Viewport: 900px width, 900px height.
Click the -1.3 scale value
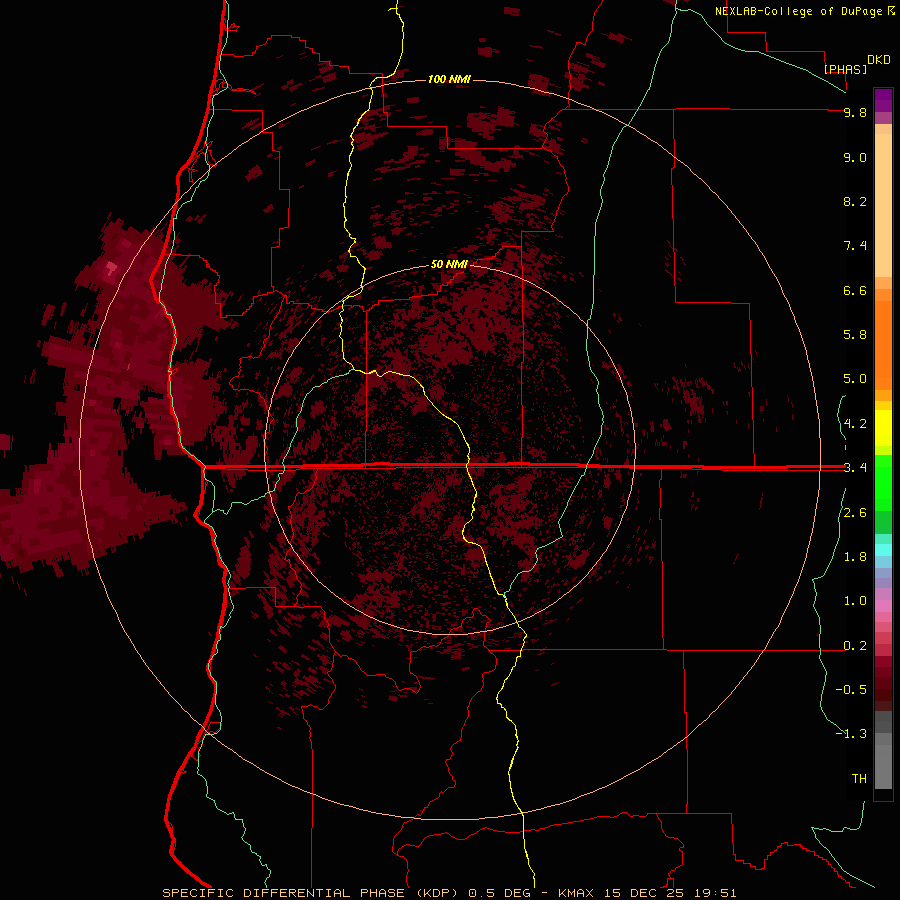pyautogui.click(x=851, y=734)
